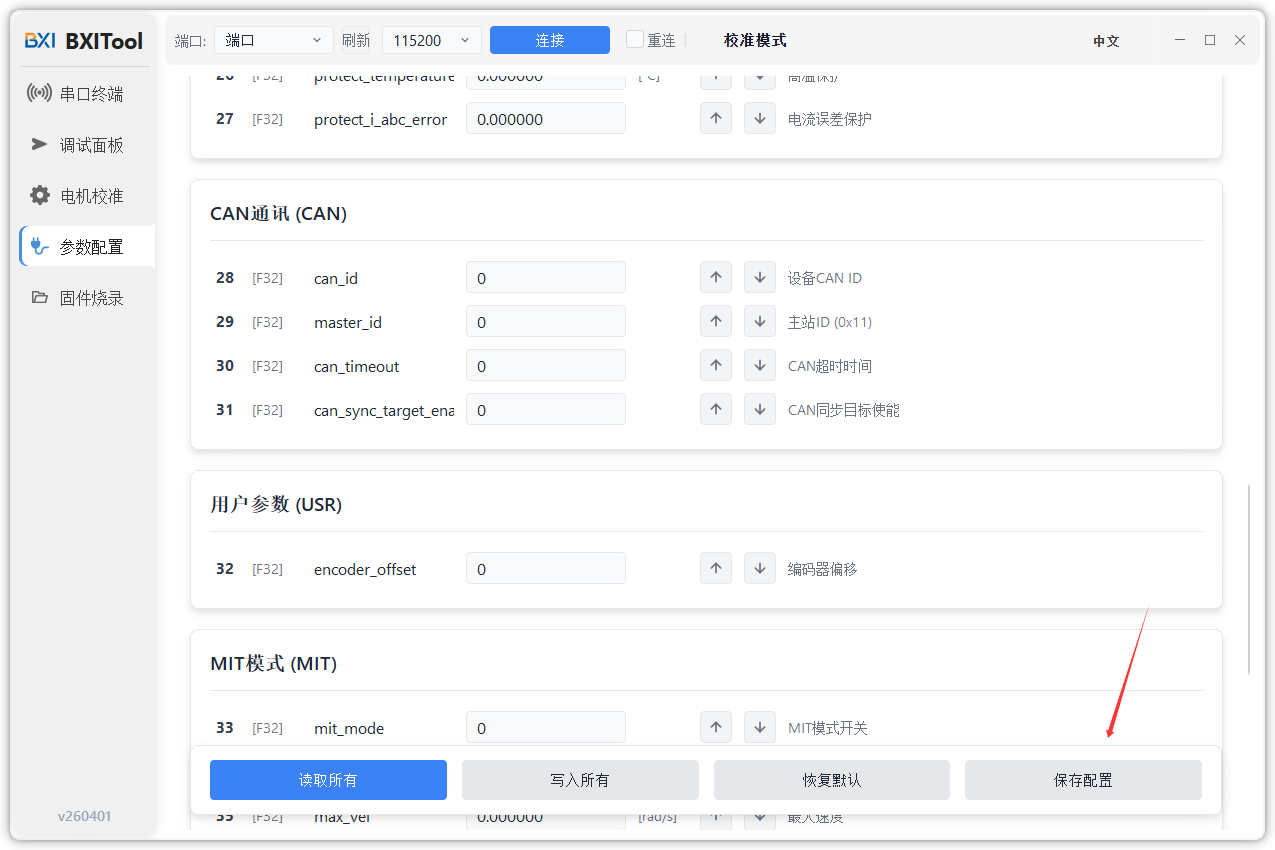Click up arrow for protect_i_abc_error

pos(716,118)
